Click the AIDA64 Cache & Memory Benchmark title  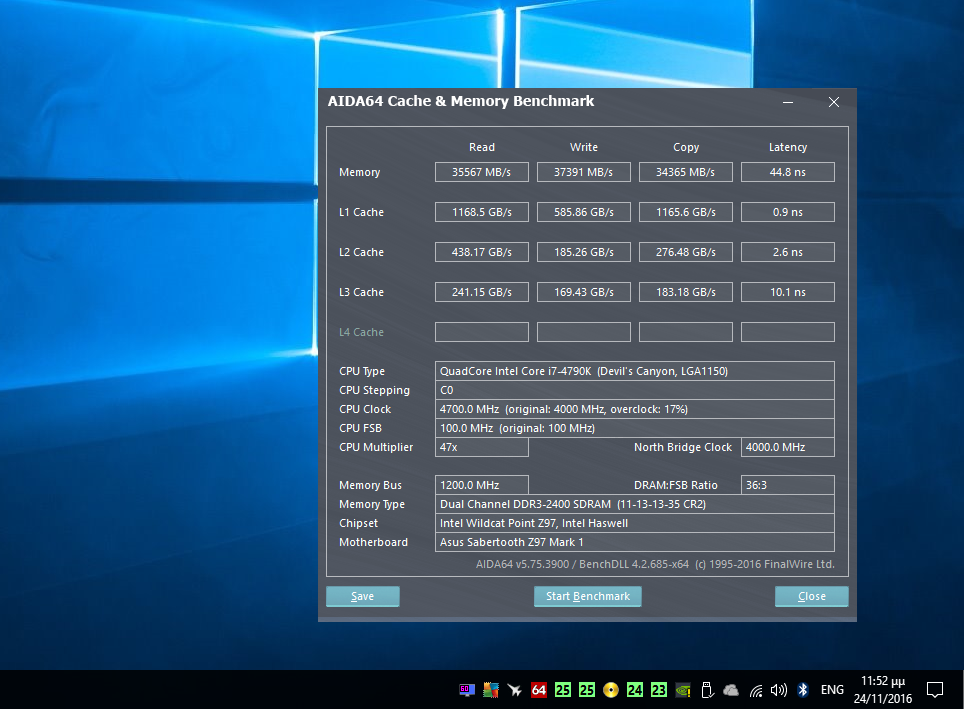point(461,101)
